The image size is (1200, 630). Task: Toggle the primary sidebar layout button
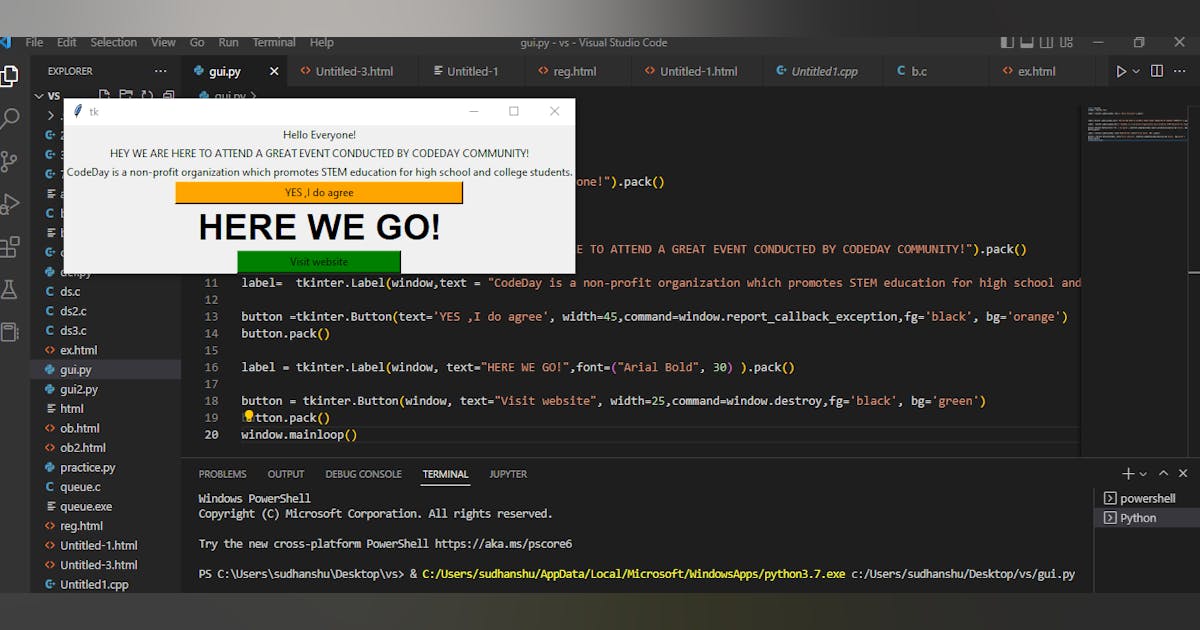tap(1007, 43)
